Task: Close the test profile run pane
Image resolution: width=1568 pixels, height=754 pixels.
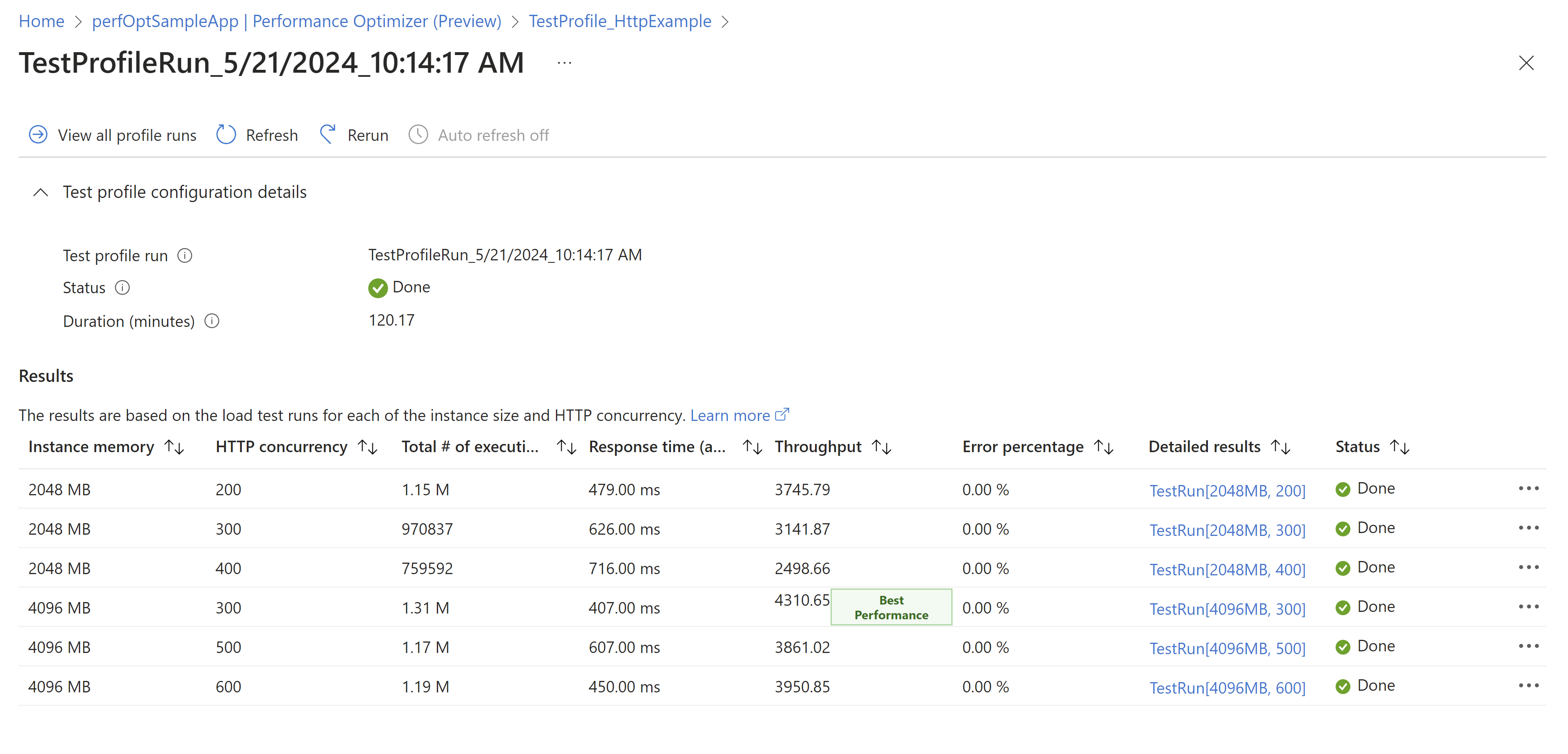Action: tap(1525, 63)
